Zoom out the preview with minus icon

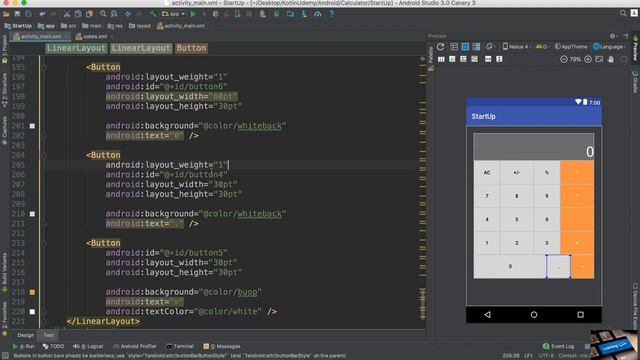coord(564,59)
